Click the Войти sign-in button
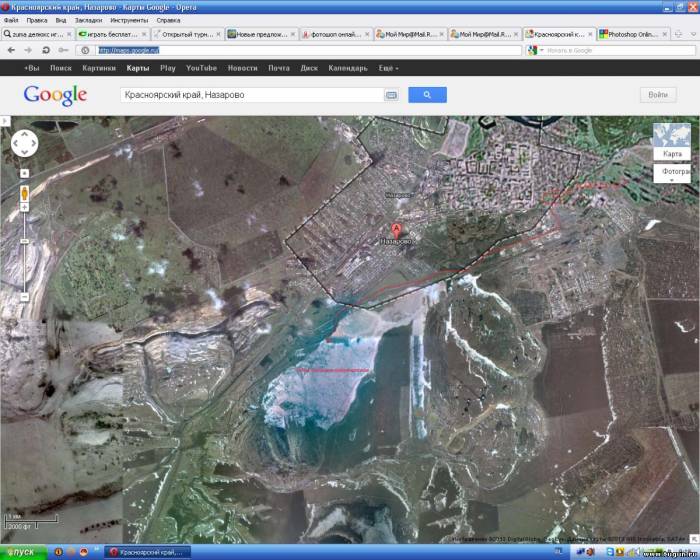The width and height of the screenshot is (700, 560). click(658, 95)
